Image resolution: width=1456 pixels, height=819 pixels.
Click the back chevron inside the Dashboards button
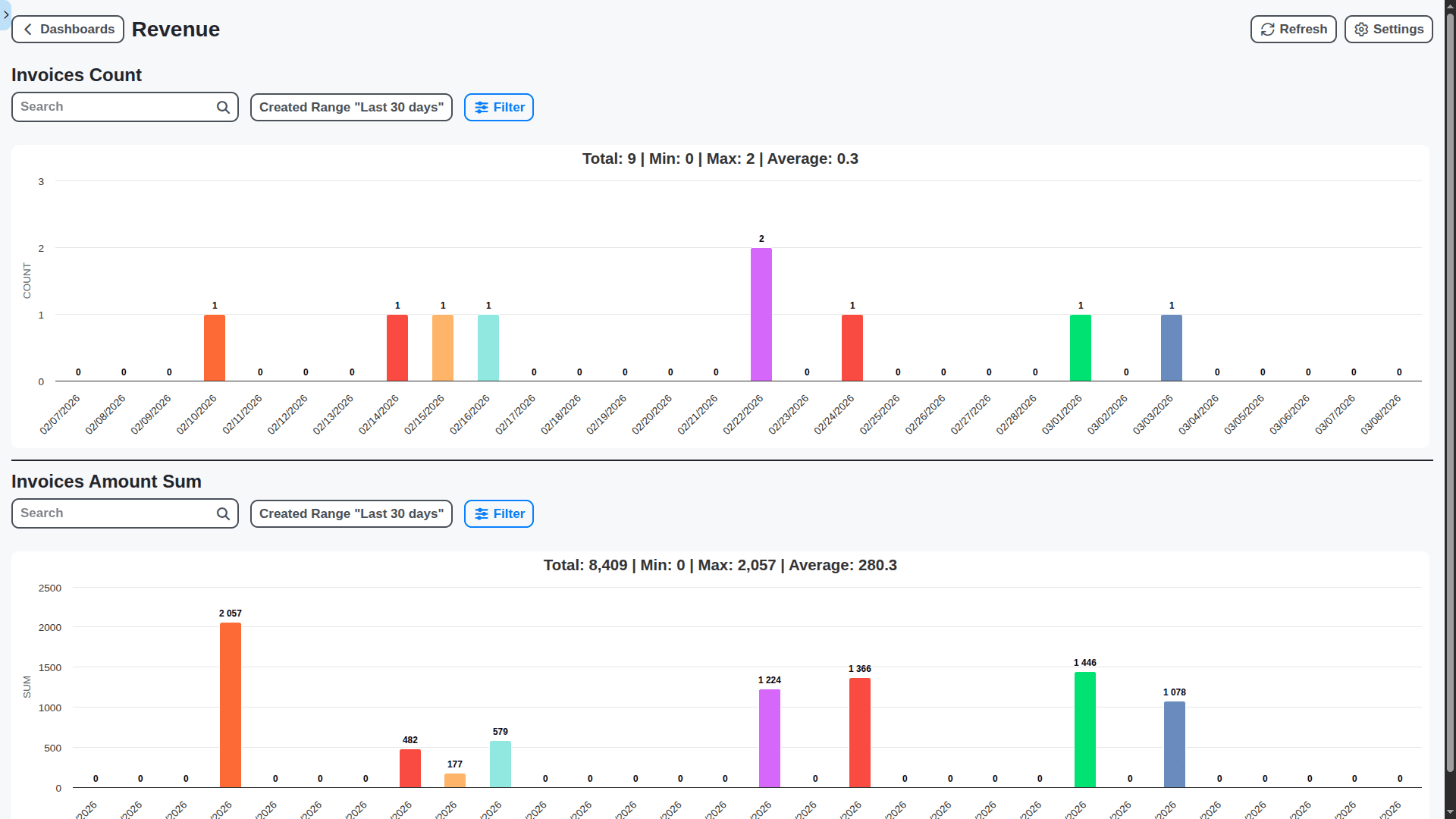[27, 29]
